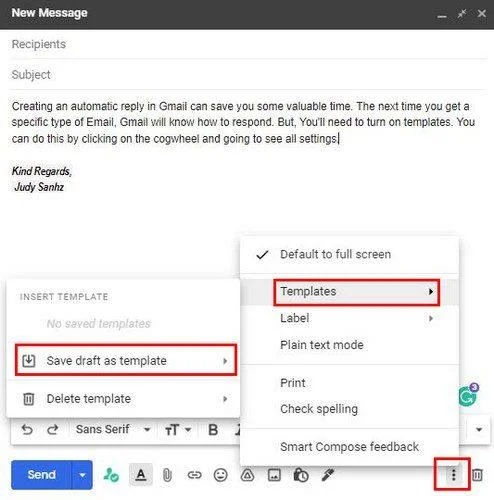
Task: Click the insert photo icon
Action: pos(274,475)
